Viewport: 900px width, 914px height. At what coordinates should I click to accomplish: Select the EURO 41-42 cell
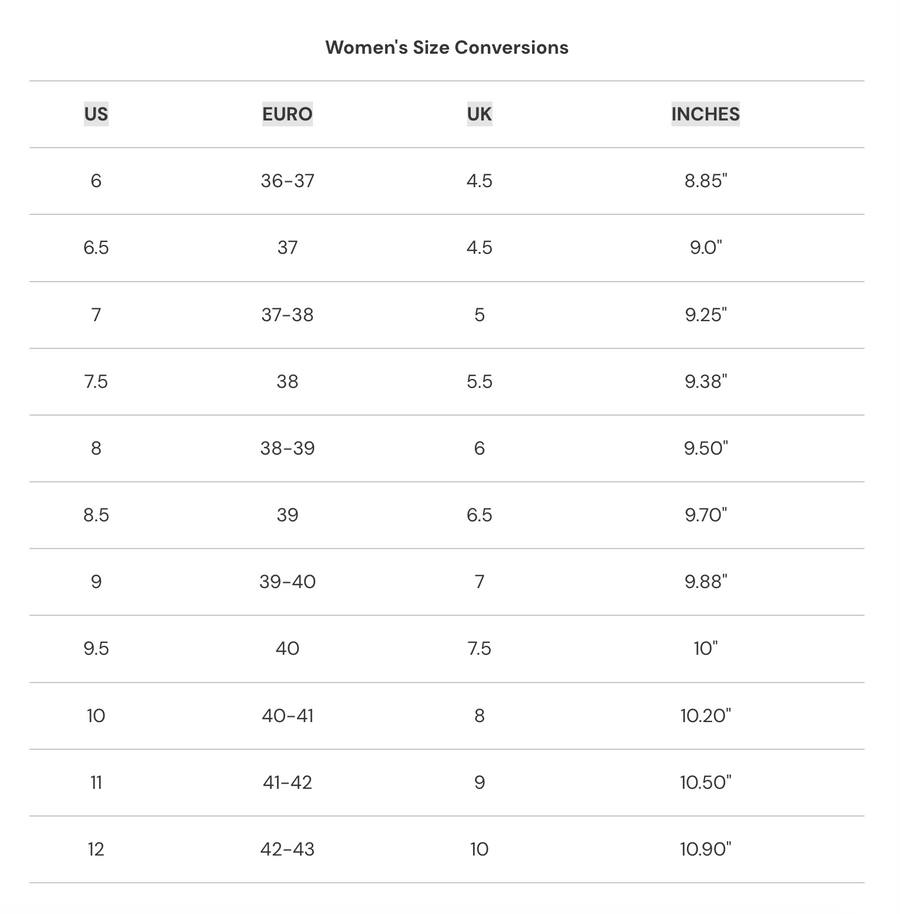[287, 782]
